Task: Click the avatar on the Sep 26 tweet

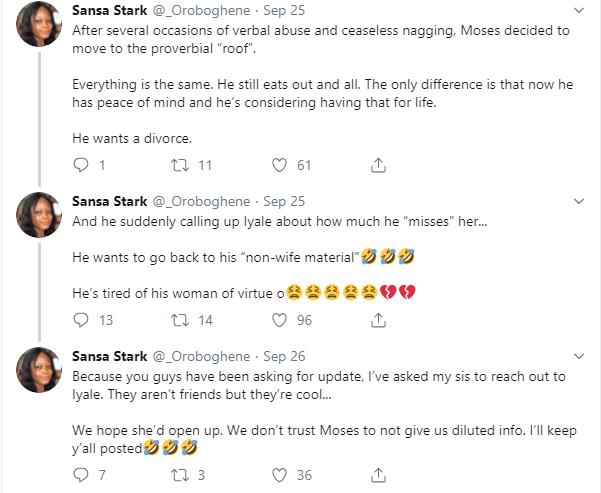Action: [x=40, y=370]
